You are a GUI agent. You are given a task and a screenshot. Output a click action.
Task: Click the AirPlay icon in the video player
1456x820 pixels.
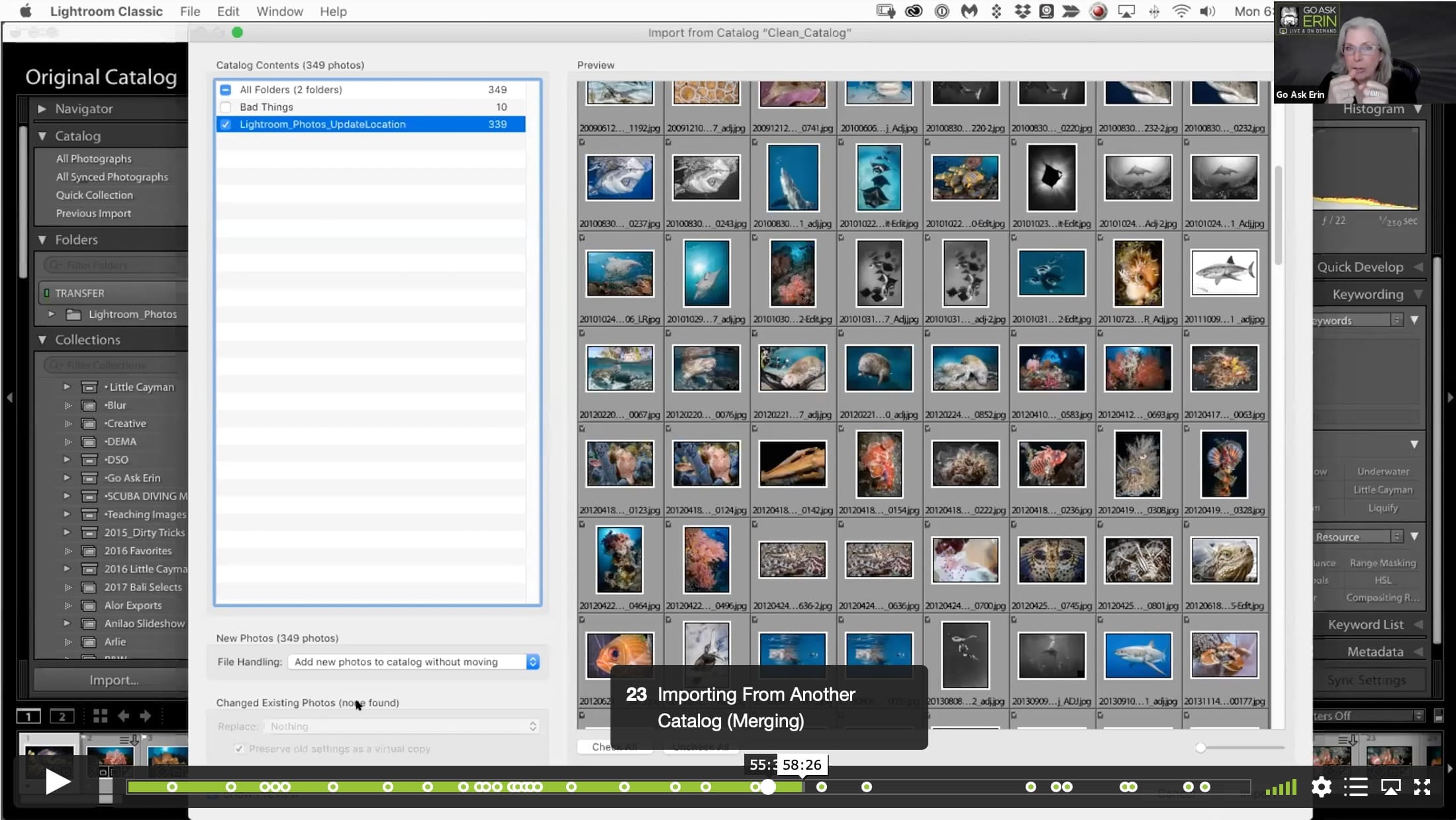point(1390,787)
